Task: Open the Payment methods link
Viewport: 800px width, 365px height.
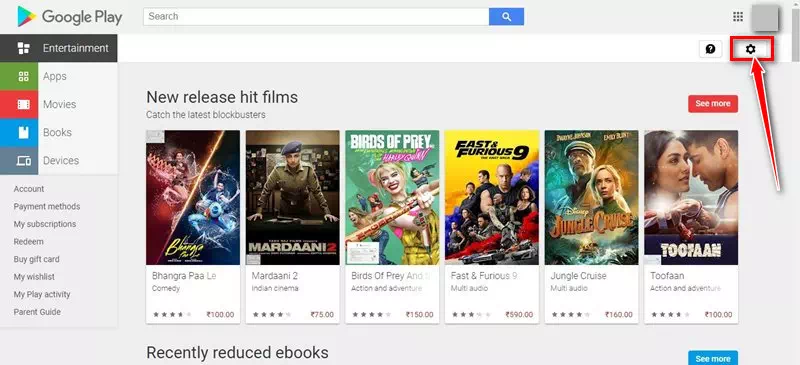Action: 47,206
